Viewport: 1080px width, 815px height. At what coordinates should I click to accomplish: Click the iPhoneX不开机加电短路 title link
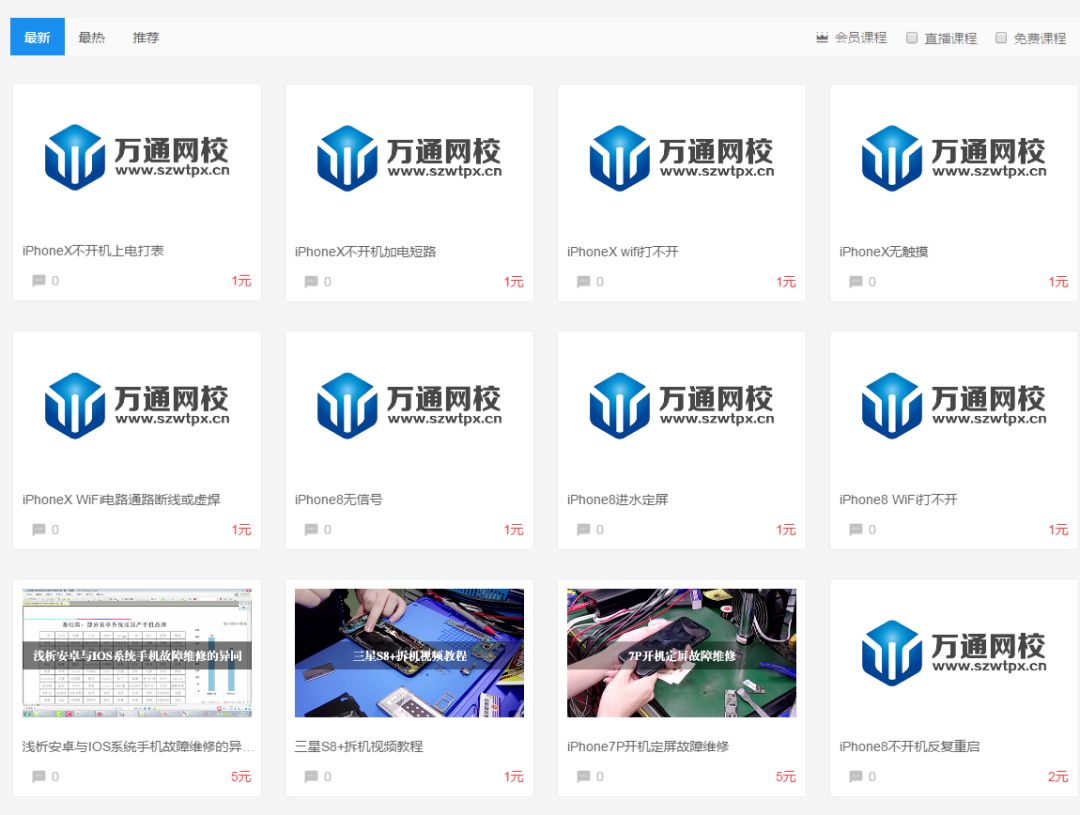(365, 251)
